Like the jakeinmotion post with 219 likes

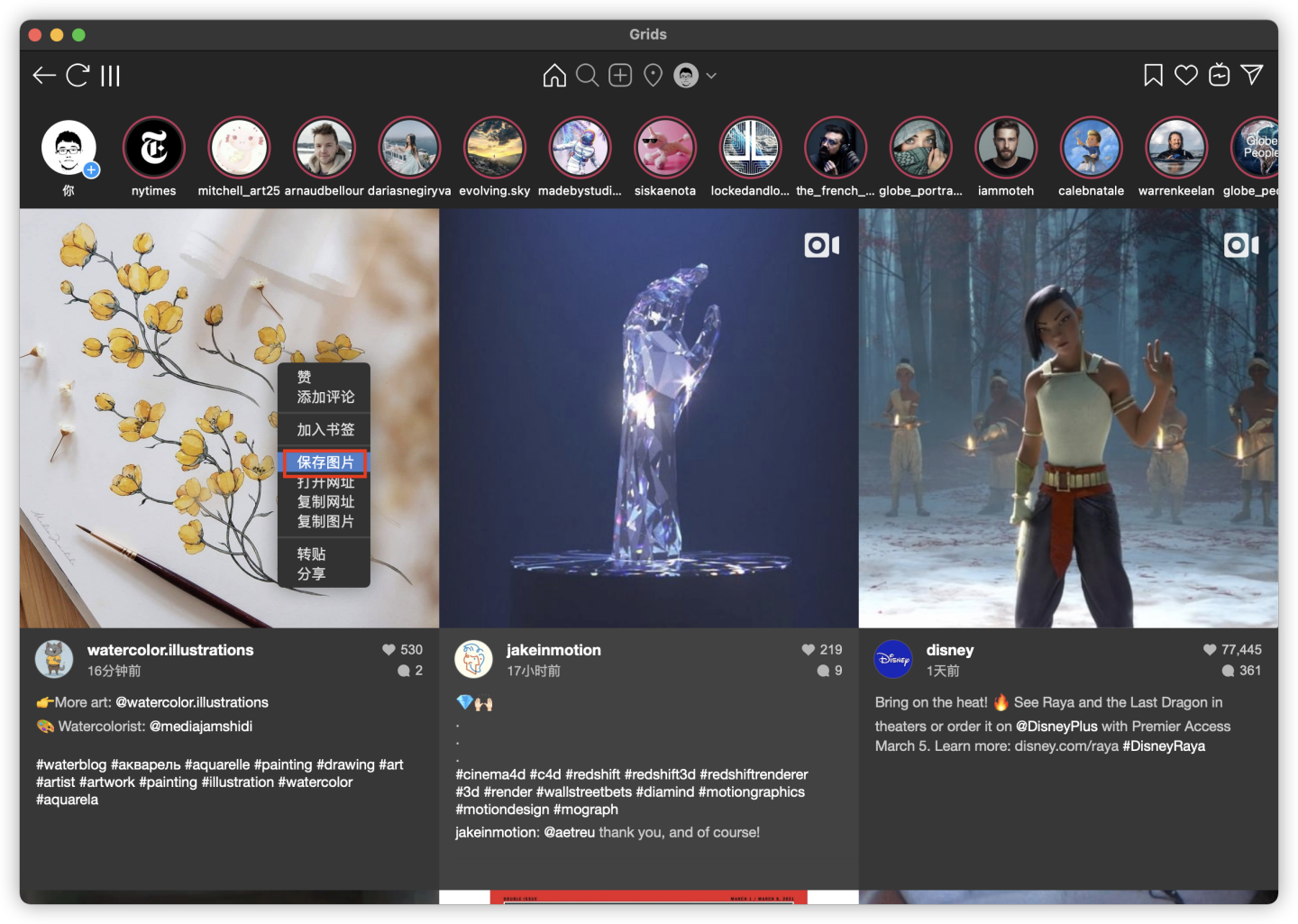click(x=809, y=650)
